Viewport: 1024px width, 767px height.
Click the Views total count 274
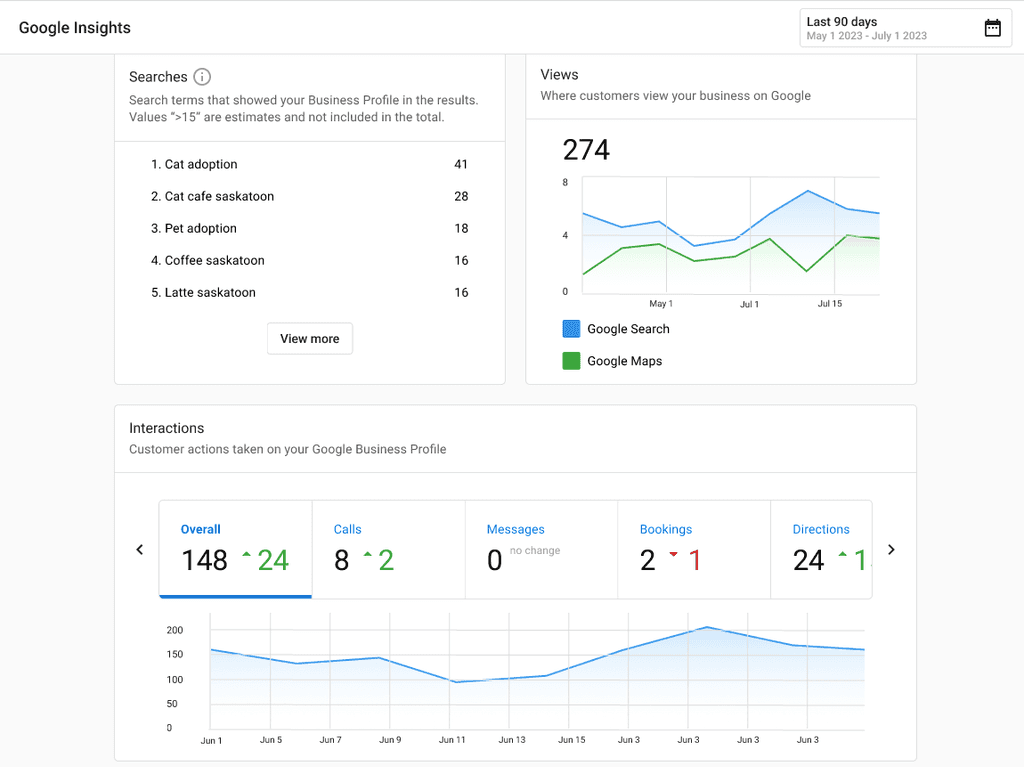click(x=585, y=150)
